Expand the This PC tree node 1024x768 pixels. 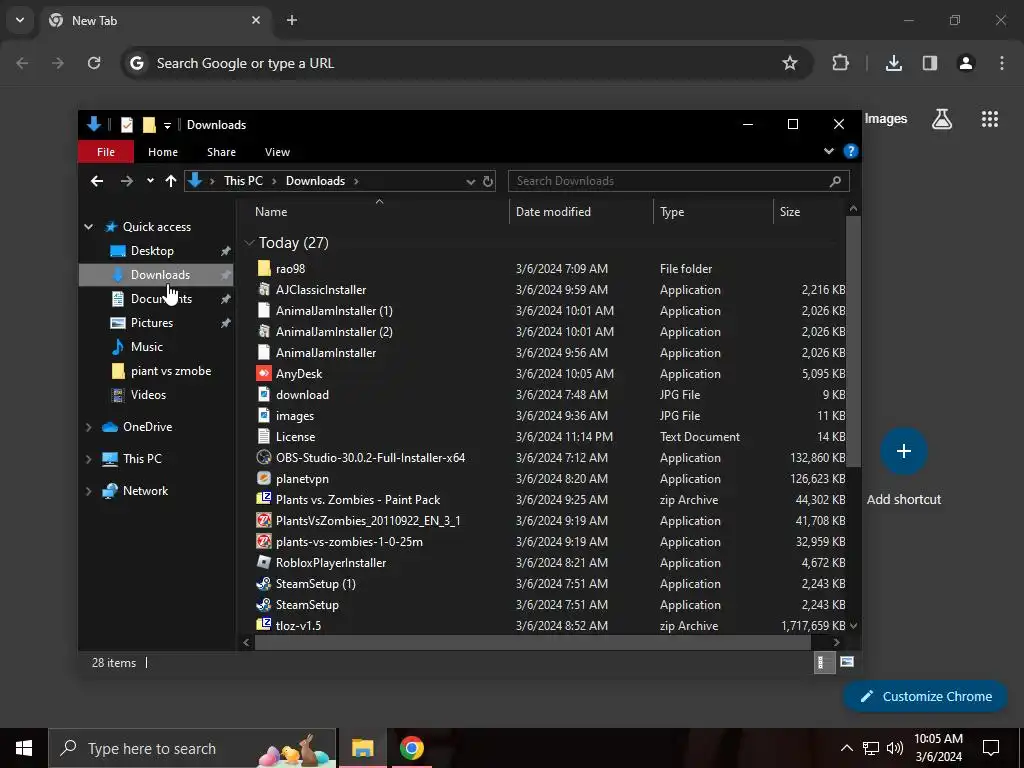coord(88,458)
